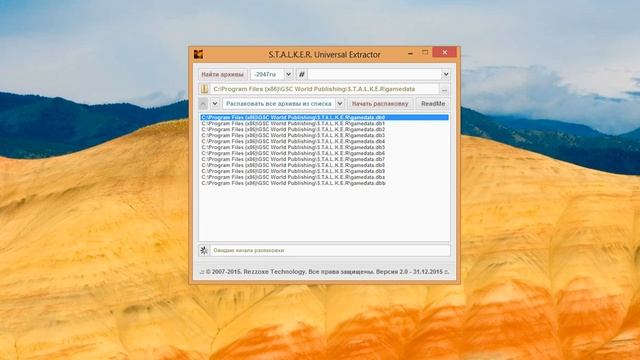The image size is (640, 360).
Task: Click the zipped folder icon beside the path field
Action: (204, 89)
